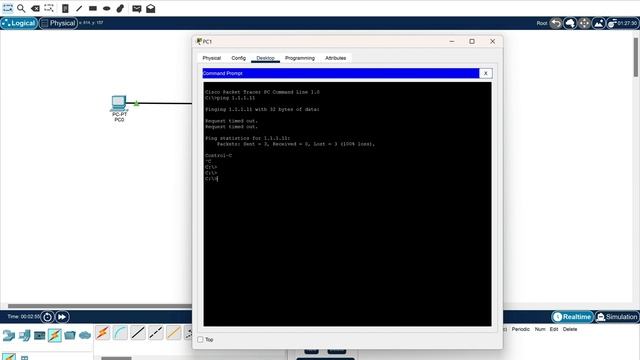Image resolution: width=640 pixels, height=360 pixels.
Task: Minimize the PC1 window
Action: (x=452, y=41)
